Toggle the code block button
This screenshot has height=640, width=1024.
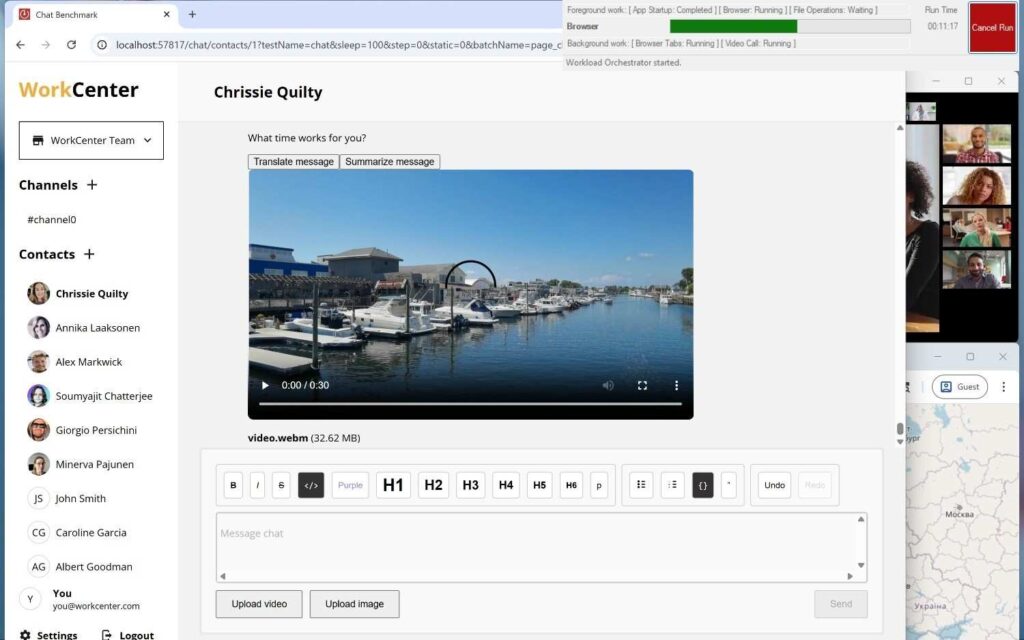tap(703, 485)
